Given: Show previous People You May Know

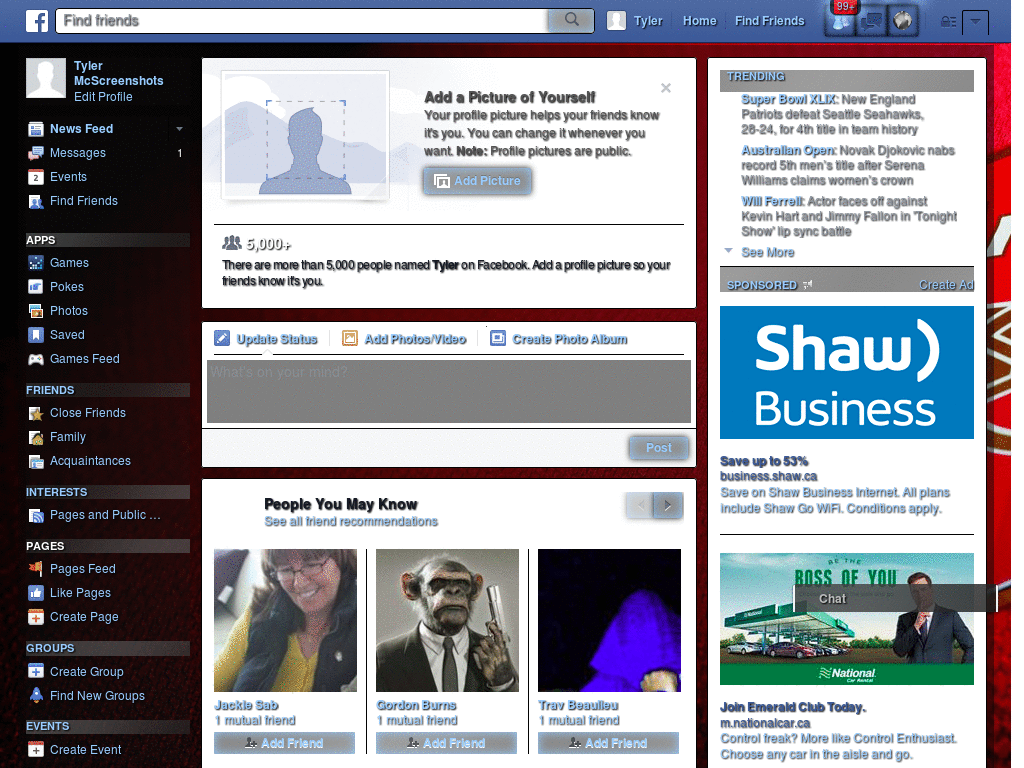Looking at the screenshot, I should pos(640,505).
